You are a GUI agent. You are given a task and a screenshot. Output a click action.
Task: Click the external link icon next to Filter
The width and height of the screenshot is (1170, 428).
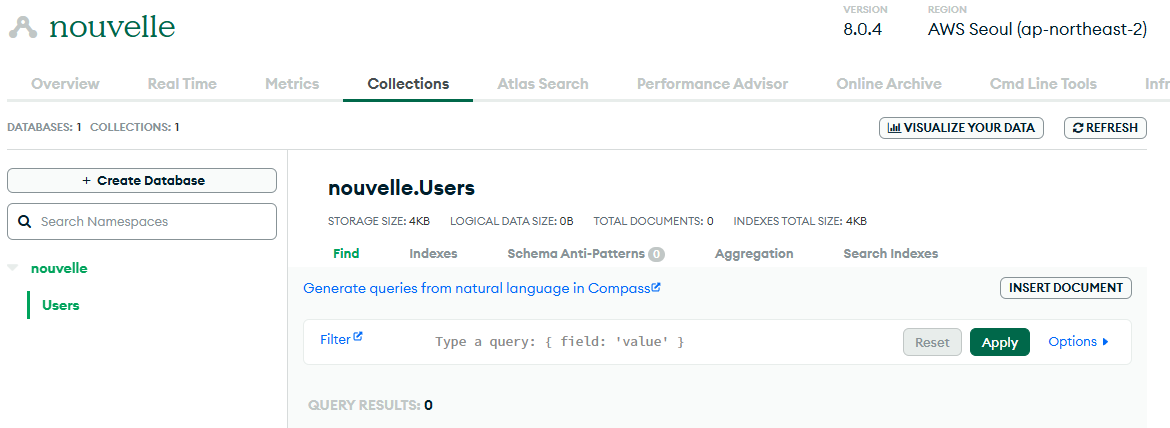[x=358, y=337]
